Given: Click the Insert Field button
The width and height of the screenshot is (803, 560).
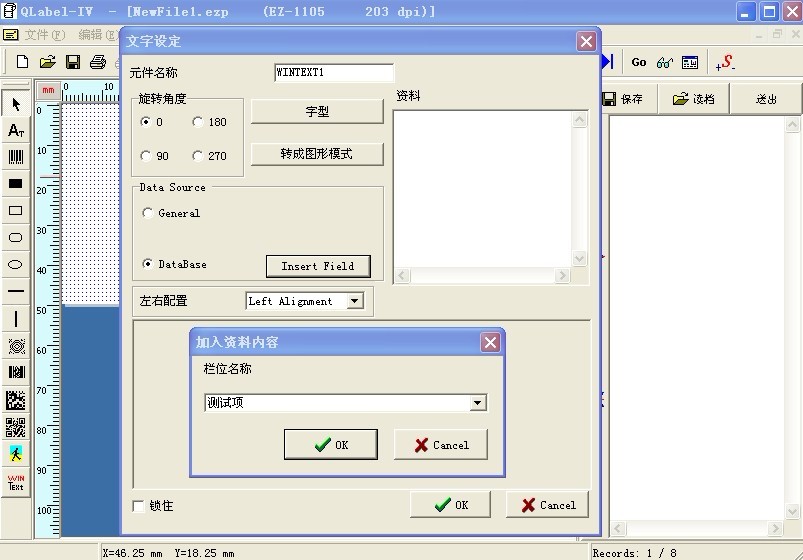Looking at the screenshot, I should tap(318, 266).
